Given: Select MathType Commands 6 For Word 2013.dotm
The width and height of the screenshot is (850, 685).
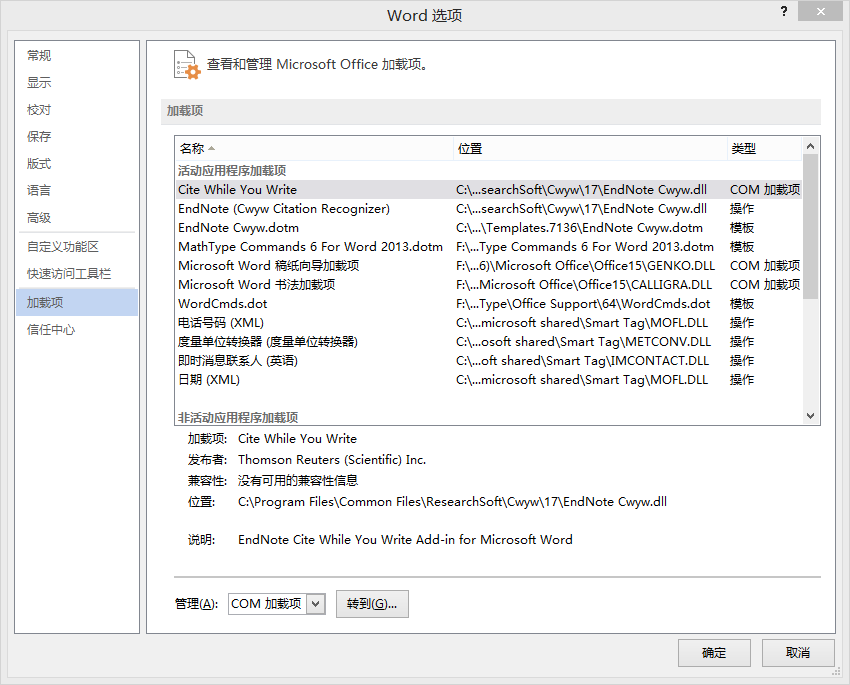Looking at the screenshot, I should tap(488, 247).
